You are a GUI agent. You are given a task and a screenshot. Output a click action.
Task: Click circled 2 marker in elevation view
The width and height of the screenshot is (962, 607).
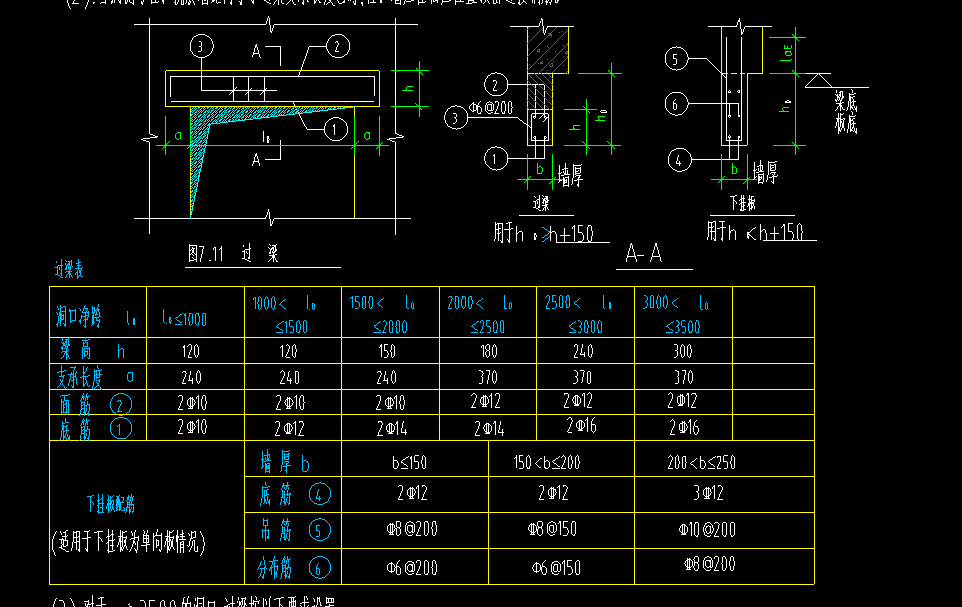coord(337,46)
